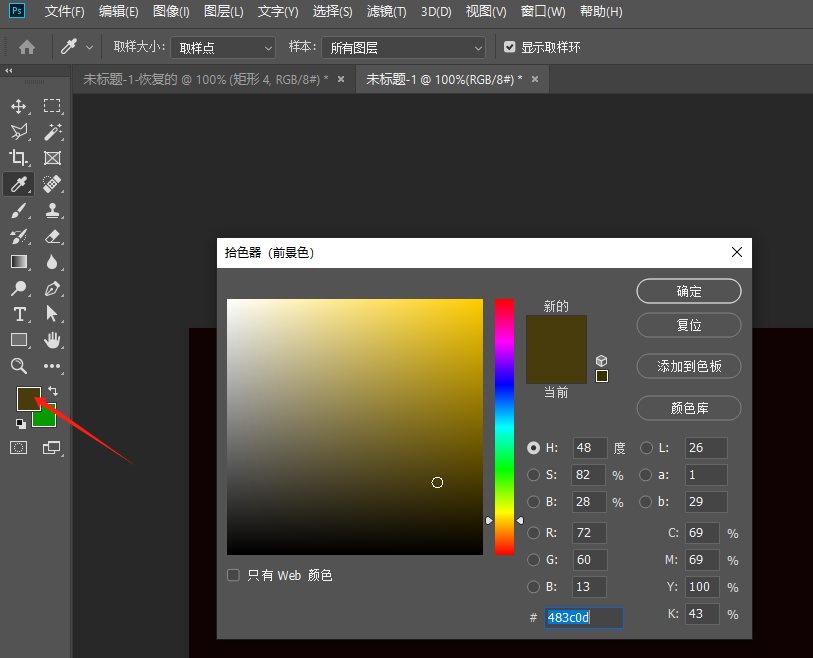
Task: Select the G green radio button
Action: click(x=533, y=559)
